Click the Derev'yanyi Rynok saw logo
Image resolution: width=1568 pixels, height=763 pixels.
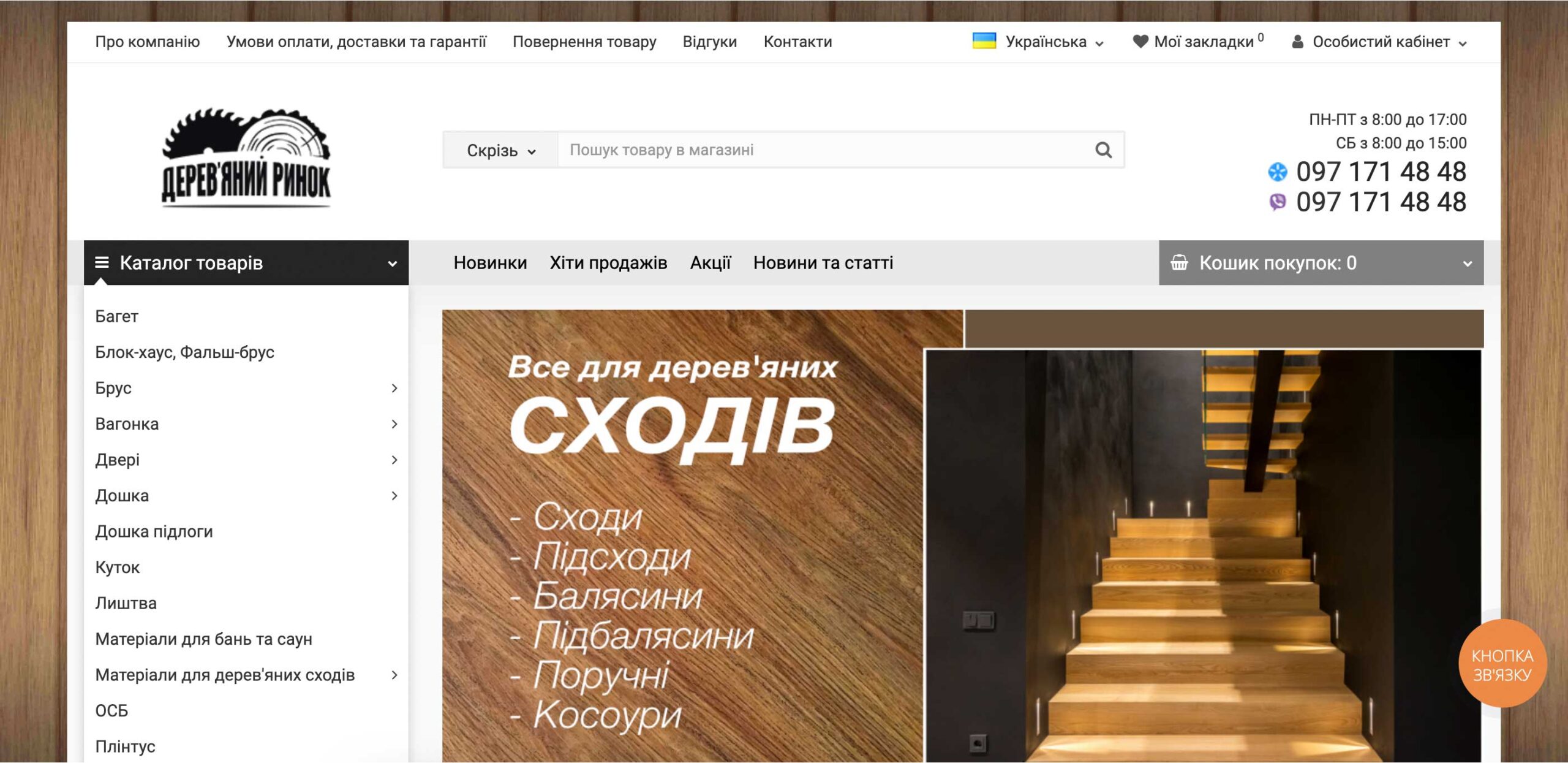tap(246, 158)
